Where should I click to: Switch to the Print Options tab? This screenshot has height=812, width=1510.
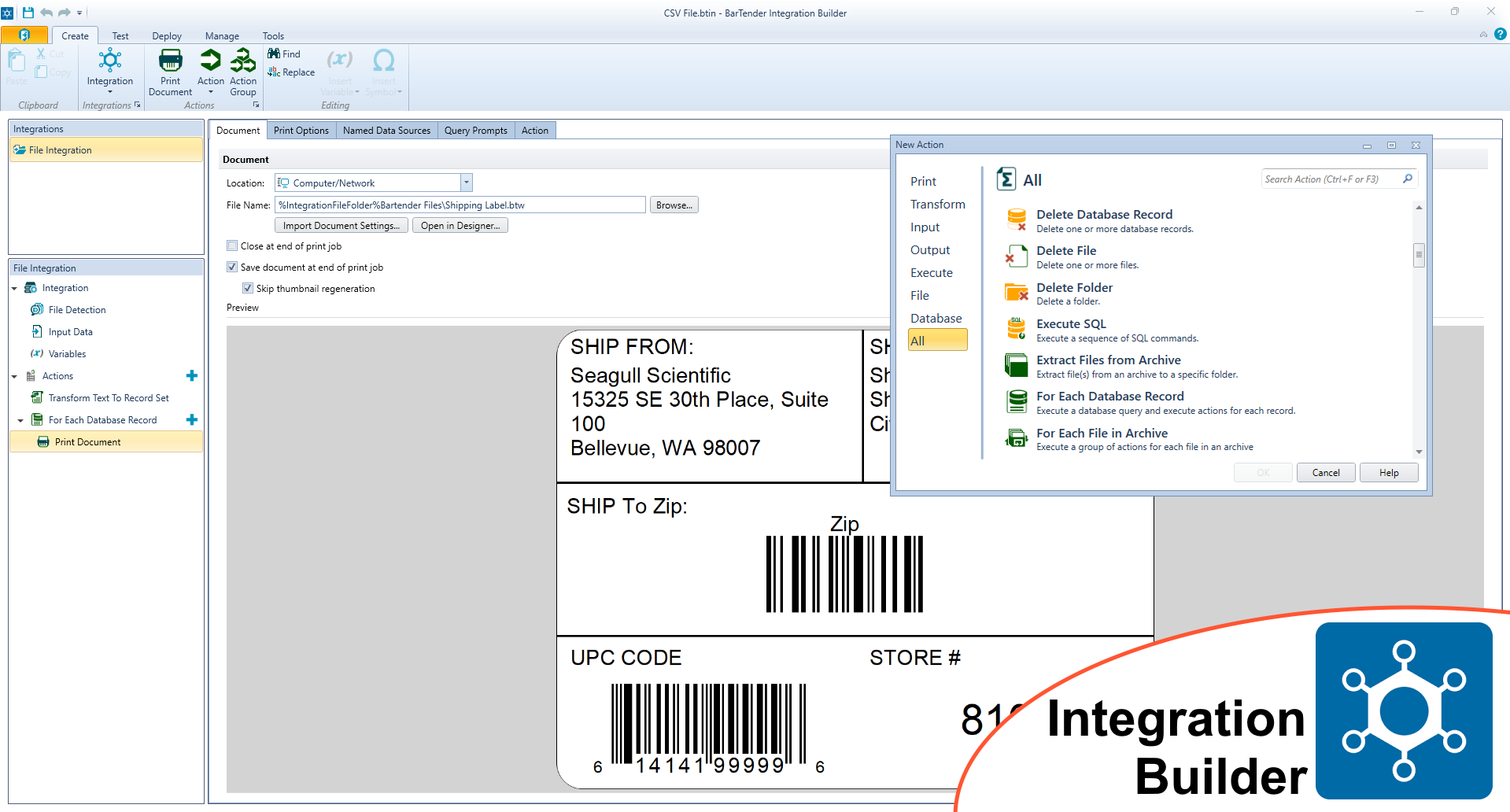coord(301,130)
